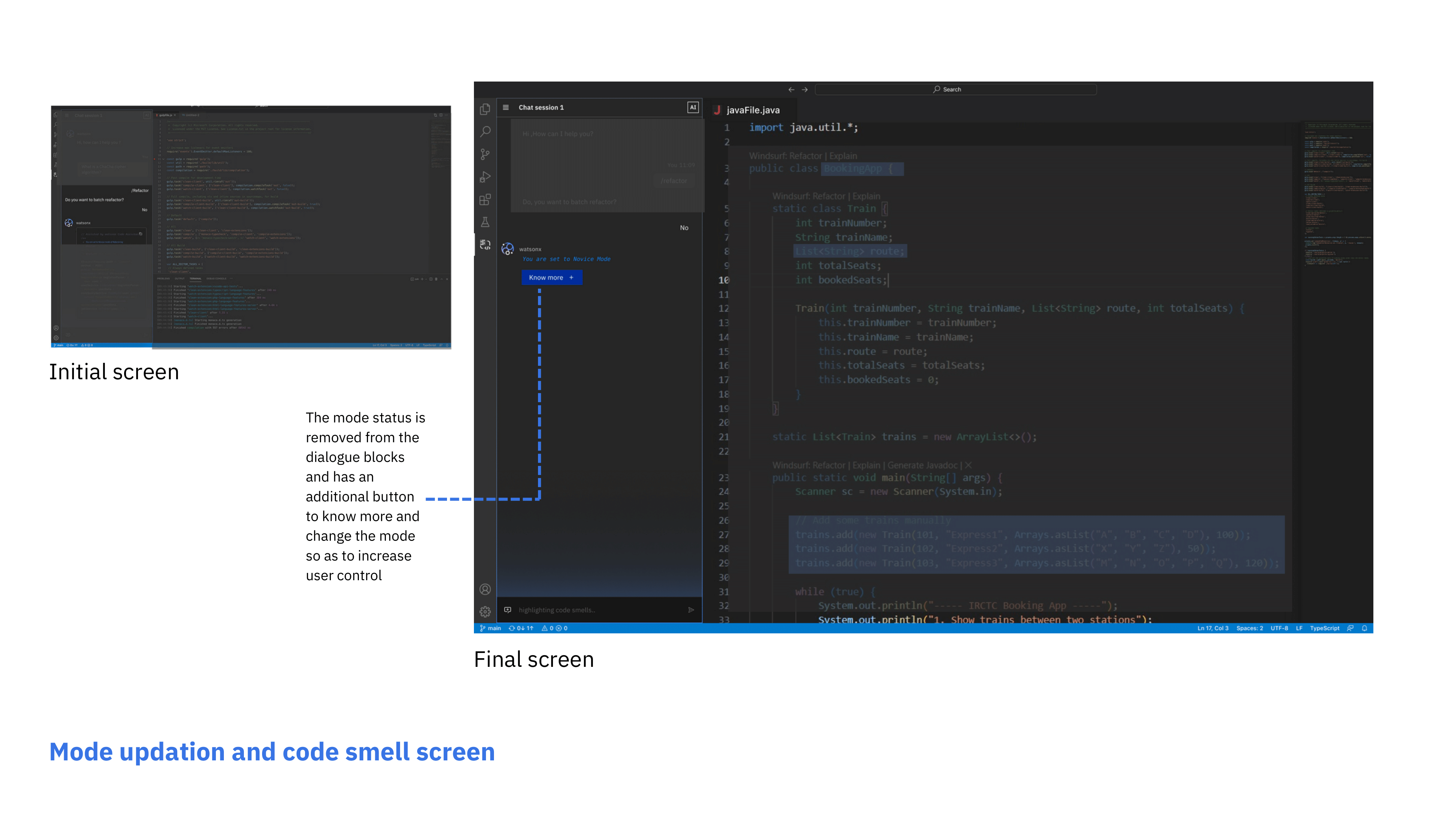The image size is (1456, 819).
Task: Click the hamburger menu beside Chat session 1
Action: point(506,107)
